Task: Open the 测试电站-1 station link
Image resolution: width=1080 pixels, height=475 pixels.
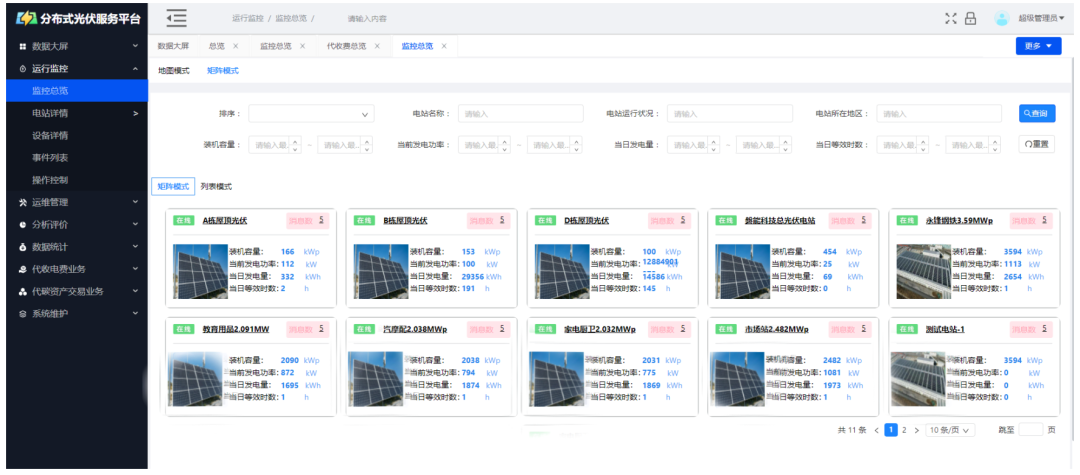Action: point(945,329)
